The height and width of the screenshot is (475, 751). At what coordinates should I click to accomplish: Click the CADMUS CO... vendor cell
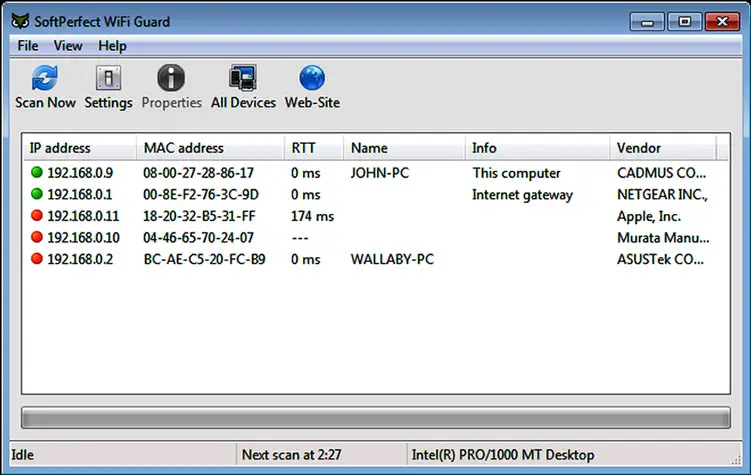tap(661, 173)
